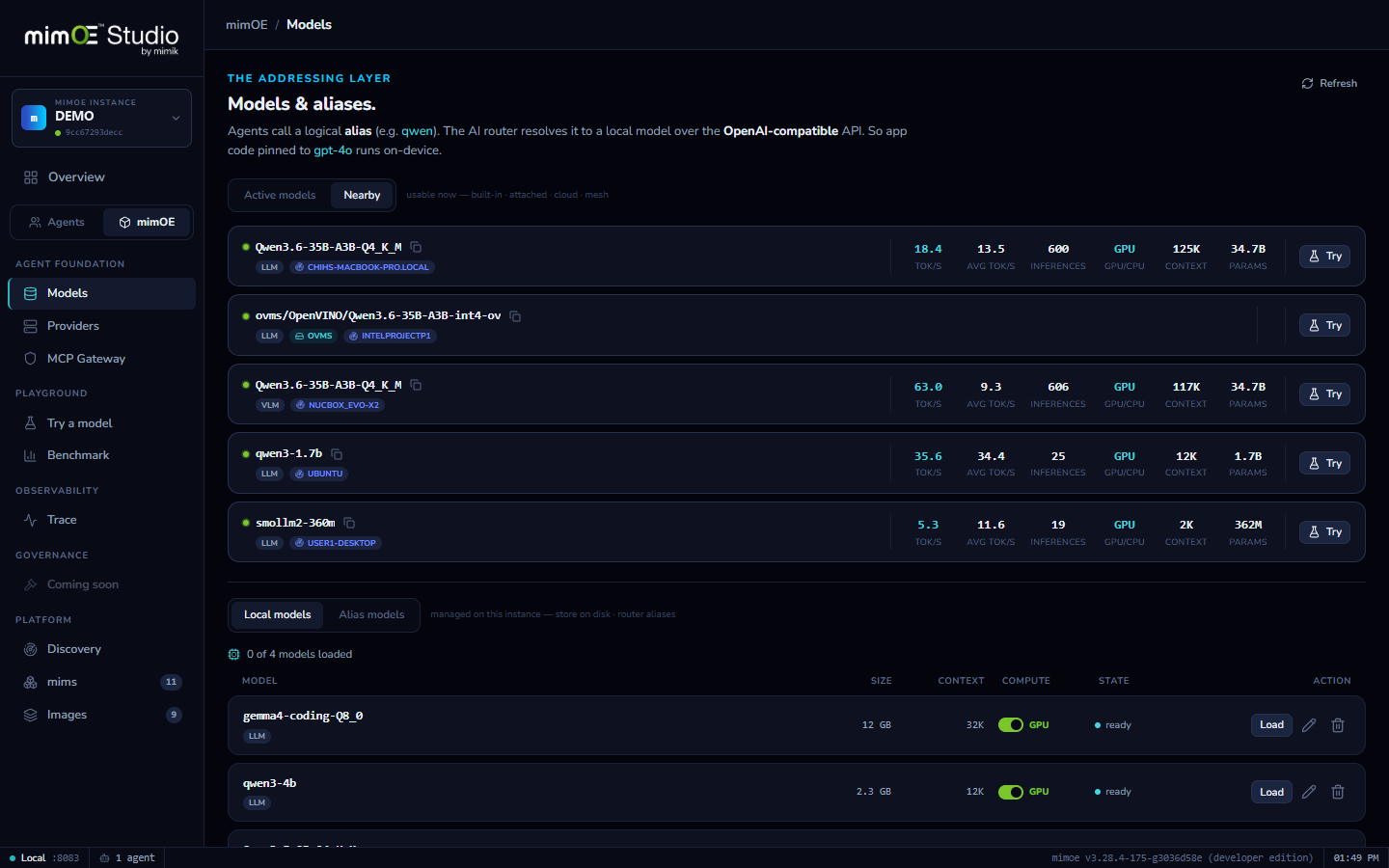1389x868 pixels.
Task: Open the Discovery page
Action: tap(101, 649)
